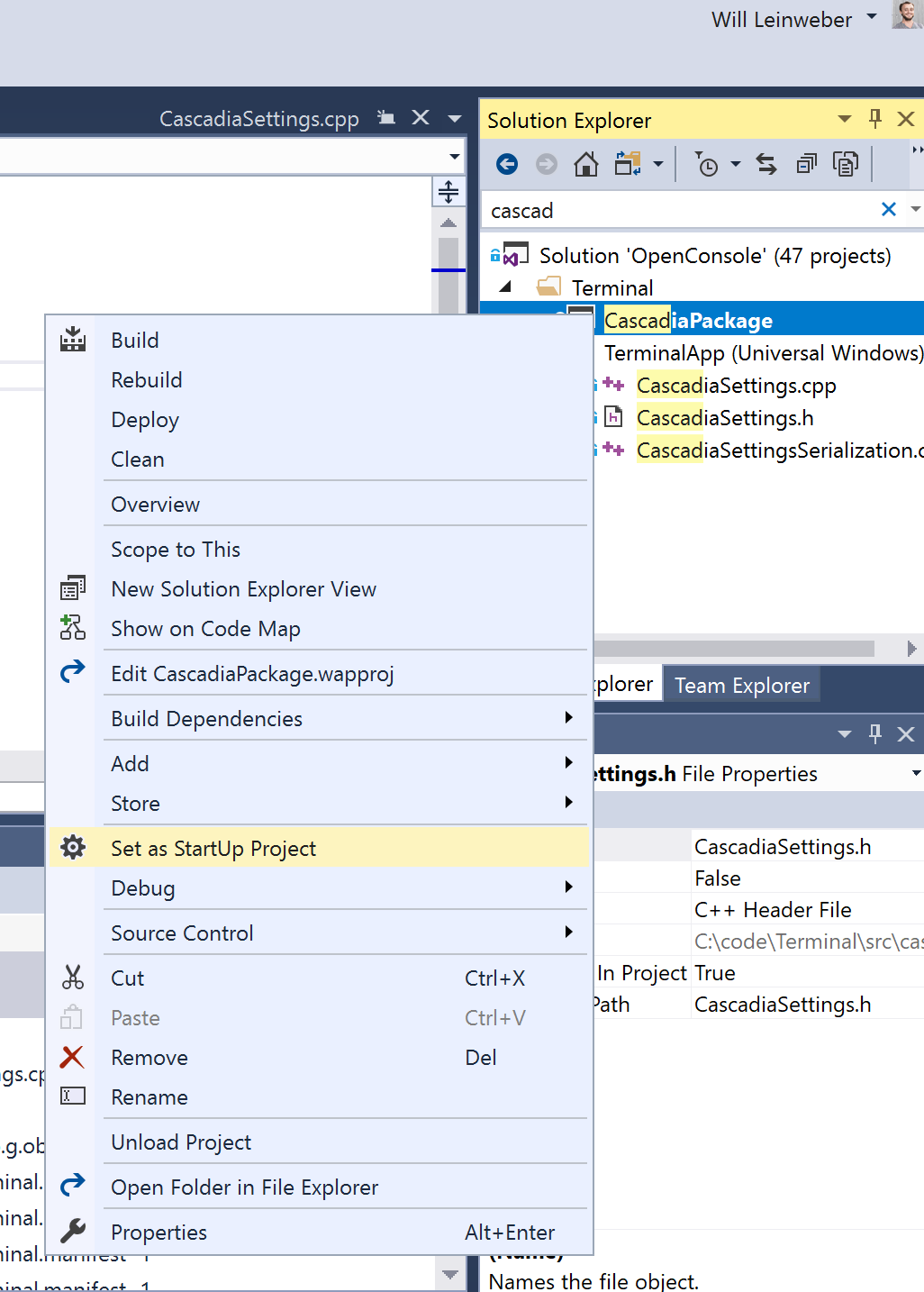924x1292 pixels.
Task: Click the Cut scissors icon
Action: point(73,978)
